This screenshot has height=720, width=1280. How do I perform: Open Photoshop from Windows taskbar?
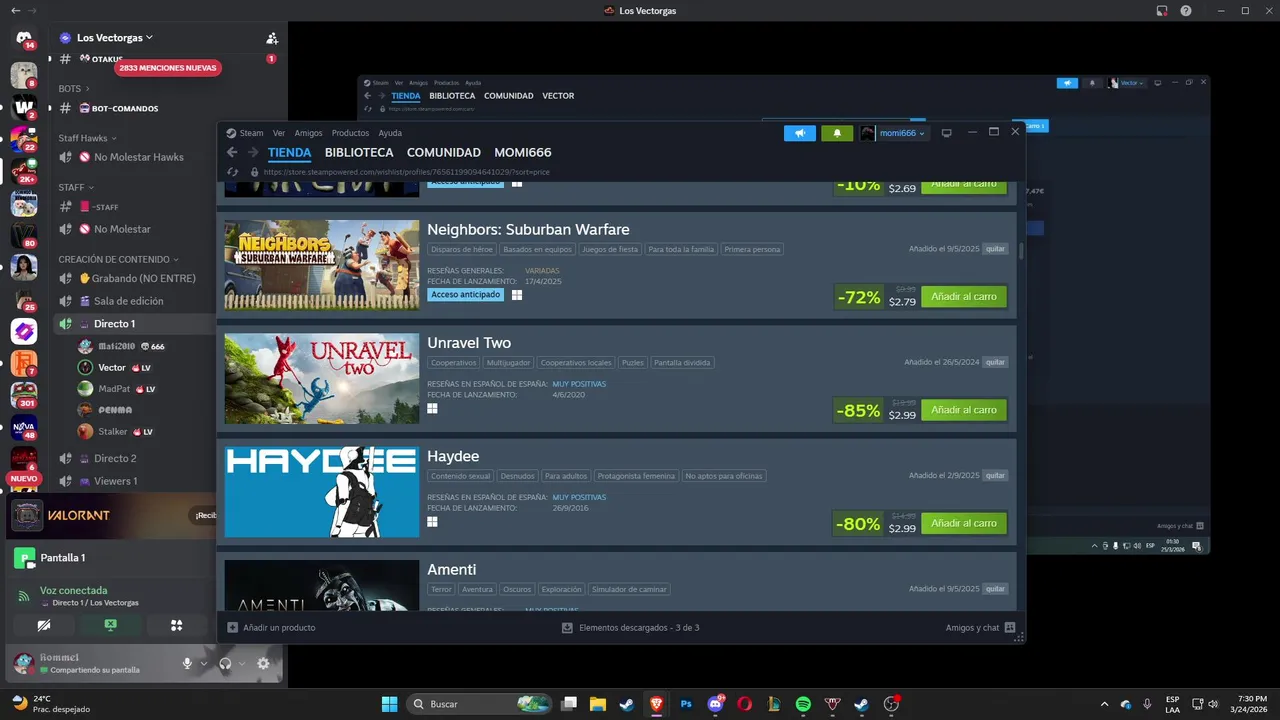click(x=686, y=704)
